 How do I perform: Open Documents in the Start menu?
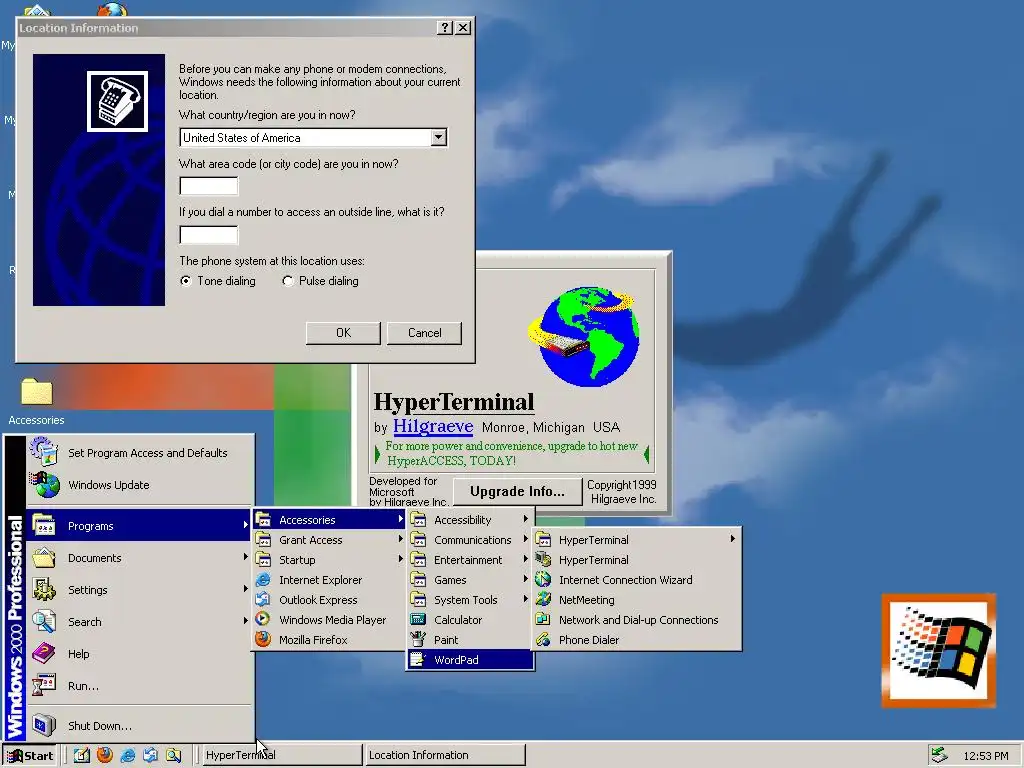pos(140,557)
